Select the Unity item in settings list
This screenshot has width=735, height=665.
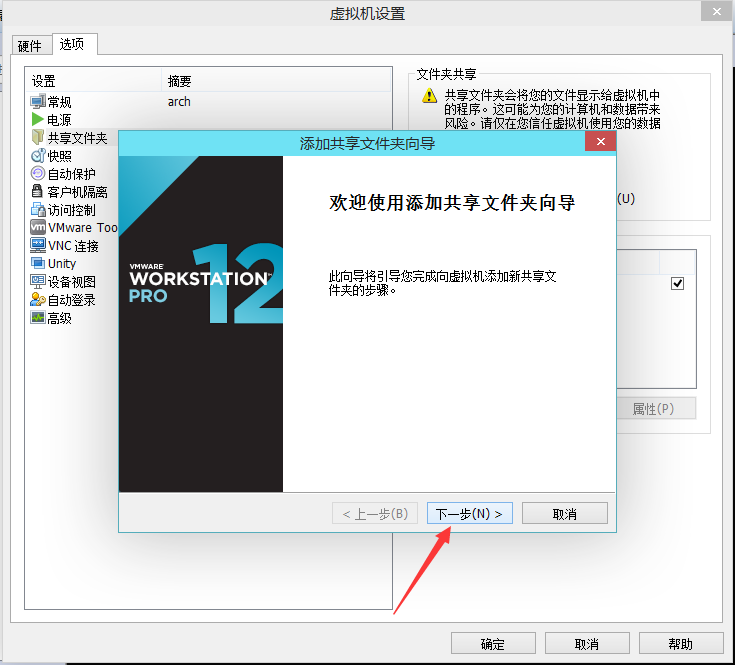(62, 264)
